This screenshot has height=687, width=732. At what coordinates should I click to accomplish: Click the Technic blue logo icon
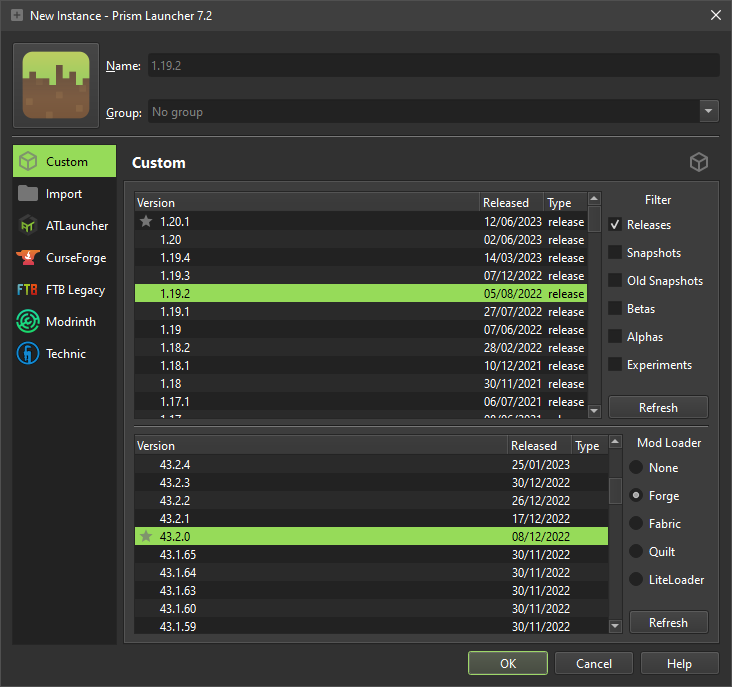tap(28, 353)
